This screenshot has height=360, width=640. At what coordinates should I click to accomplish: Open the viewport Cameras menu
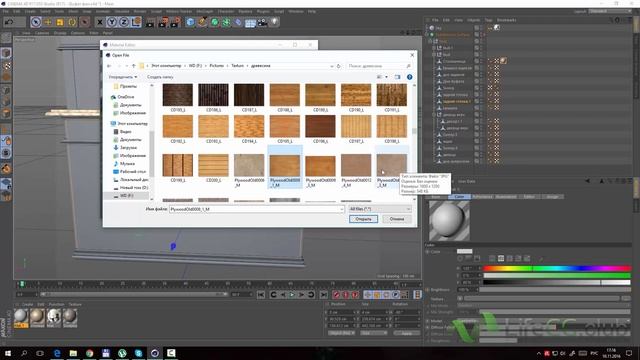(42, 33)
